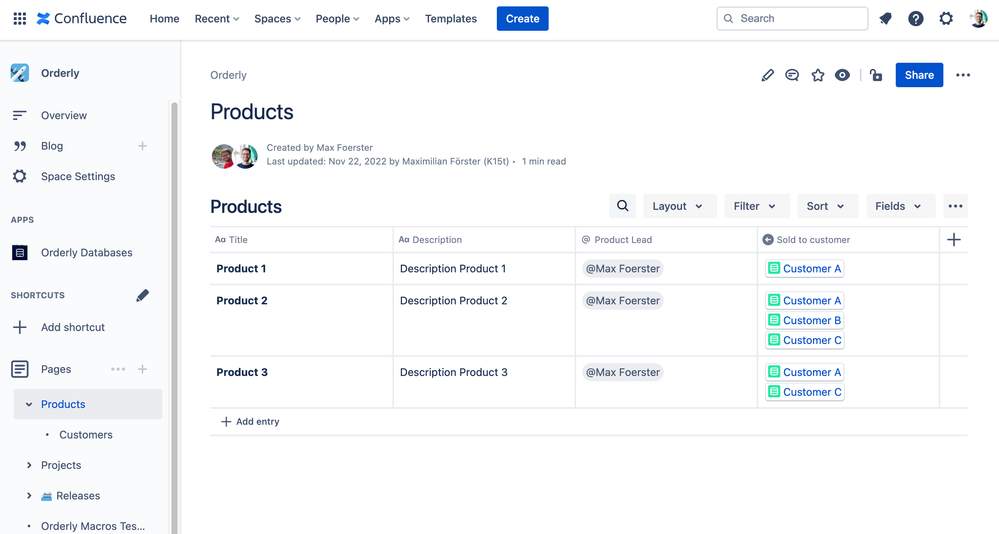
Task: Collapse the Products page tree item
Action: coord(29,404)
